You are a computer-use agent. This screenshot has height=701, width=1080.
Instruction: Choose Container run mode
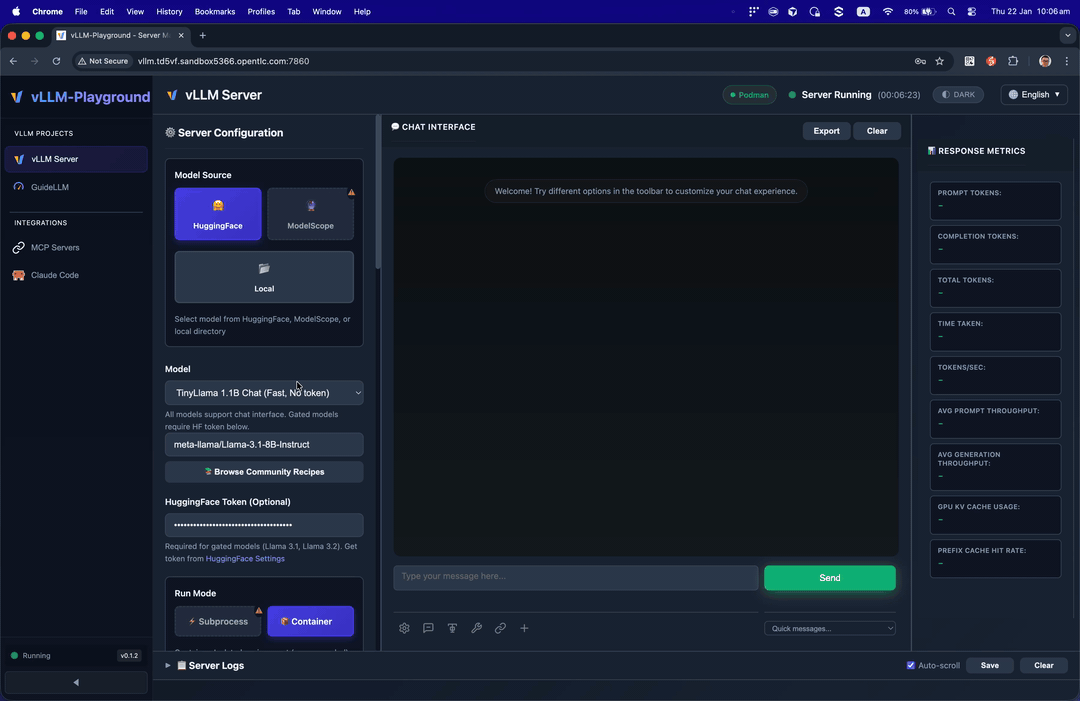click(311, 621)
